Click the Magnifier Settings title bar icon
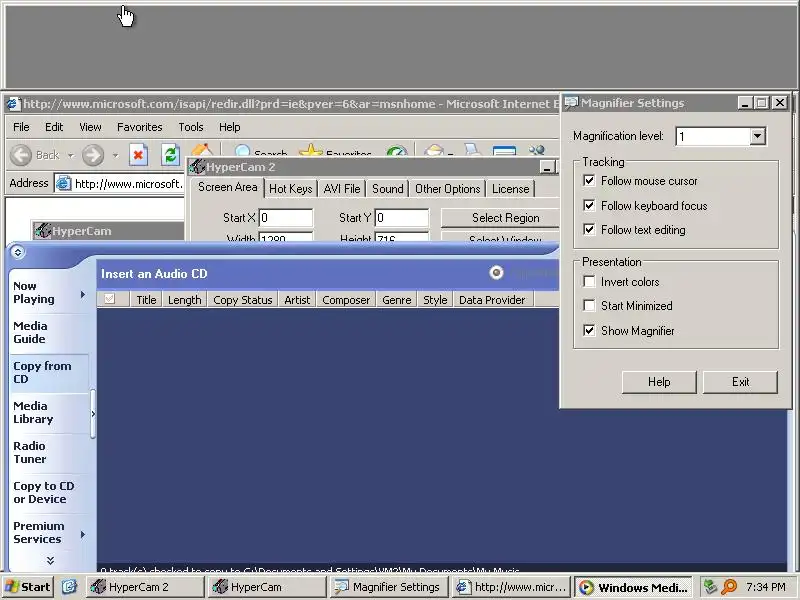Screen dimensions: 800x600 (x=571, y=103)
